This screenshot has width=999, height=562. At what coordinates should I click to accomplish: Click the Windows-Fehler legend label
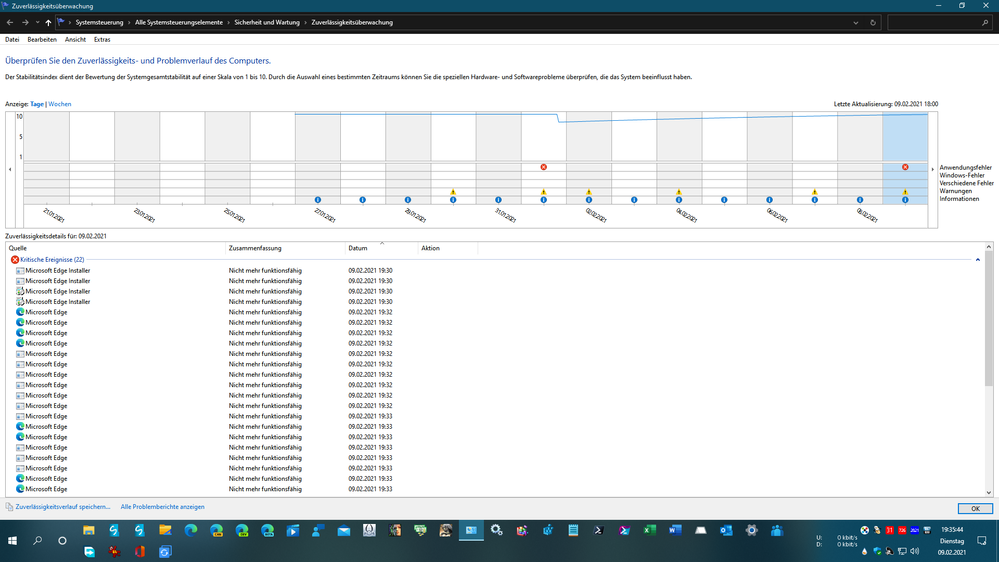point(962,175)
